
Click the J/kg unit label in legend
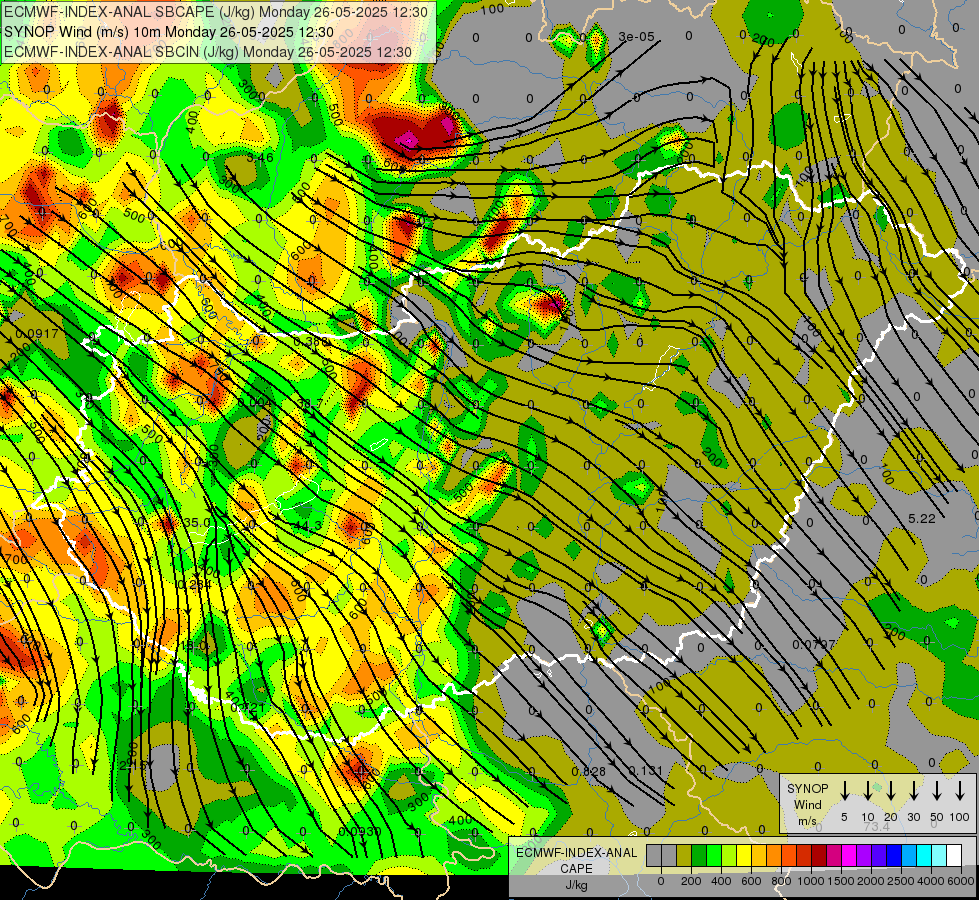click(576, 885)
